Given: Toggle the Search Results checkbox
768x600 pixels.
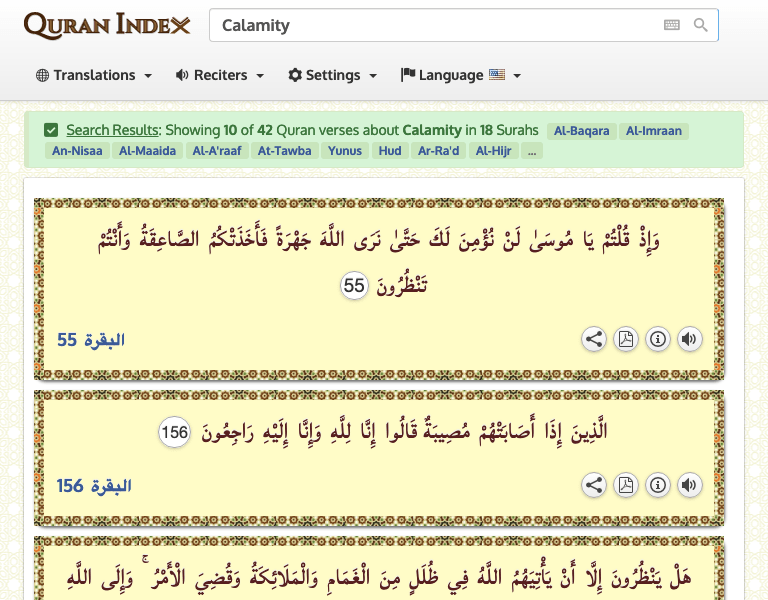Looking at the screenshot, I should [51, 130].
